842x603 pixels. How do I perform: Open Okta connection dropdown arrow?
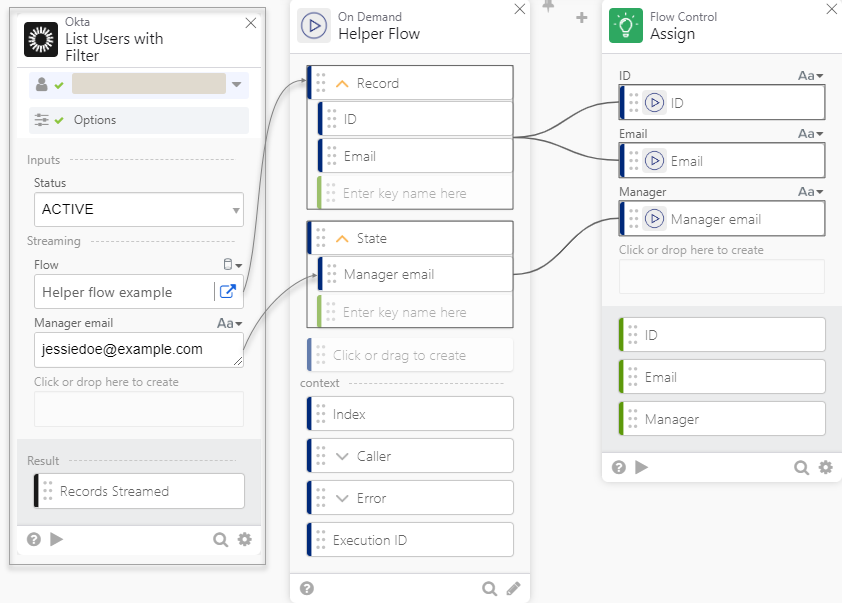click(x=237, y=85)
